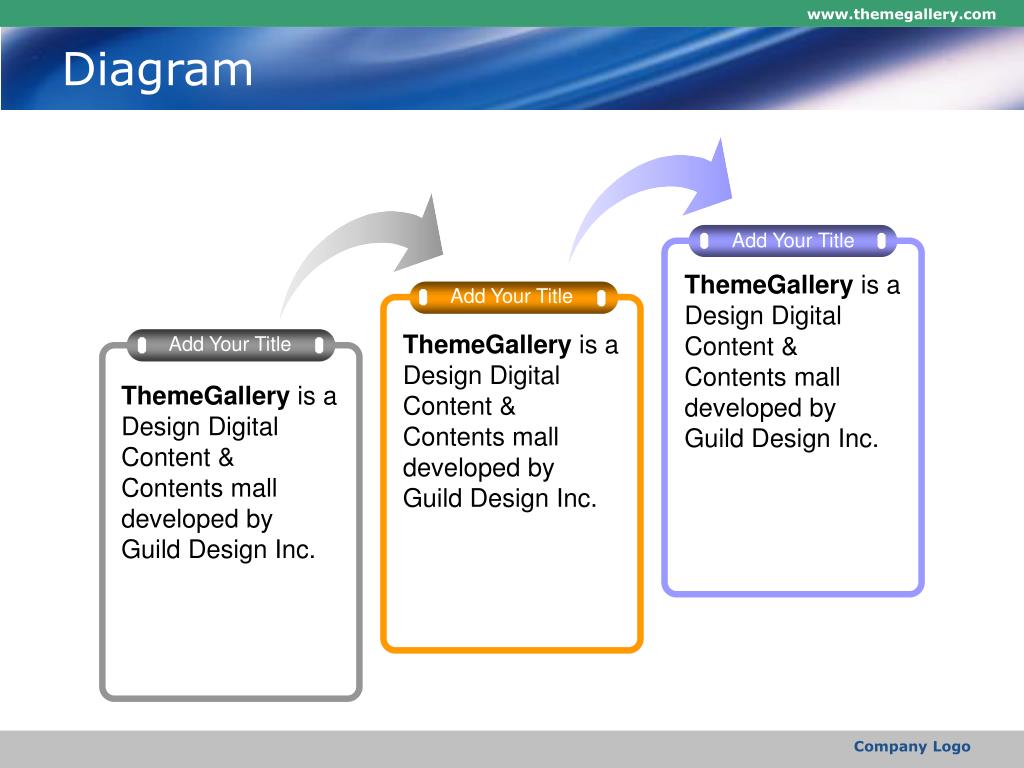The height and width of the screenshot is (768, 1024).
Task: Click the purple Add Your Title label
Action: (x=793, y=240)
